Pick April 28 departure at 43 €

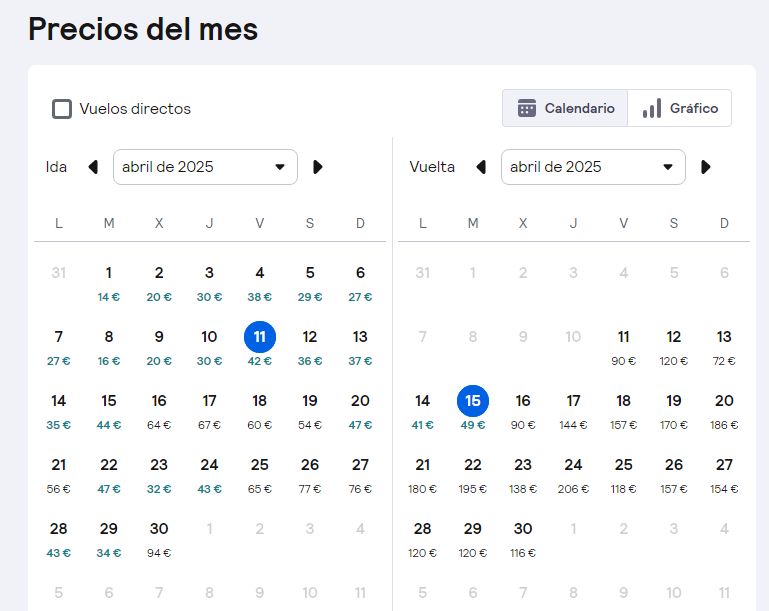(58, 540)
